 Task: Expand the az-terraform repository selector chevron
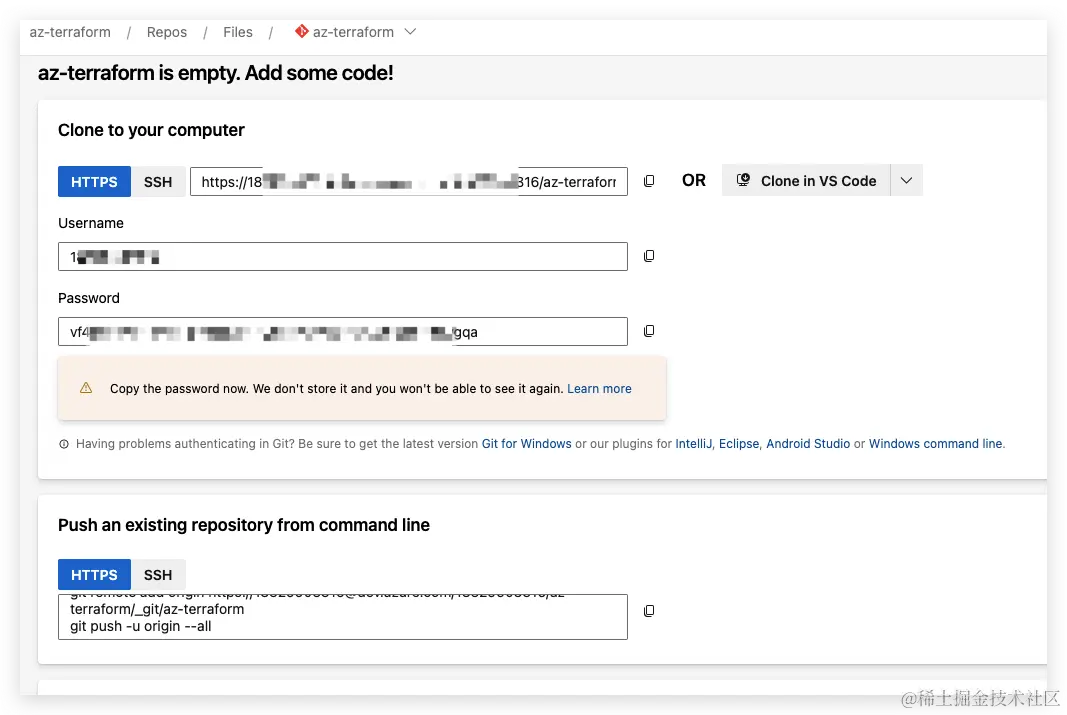[410, 31]
